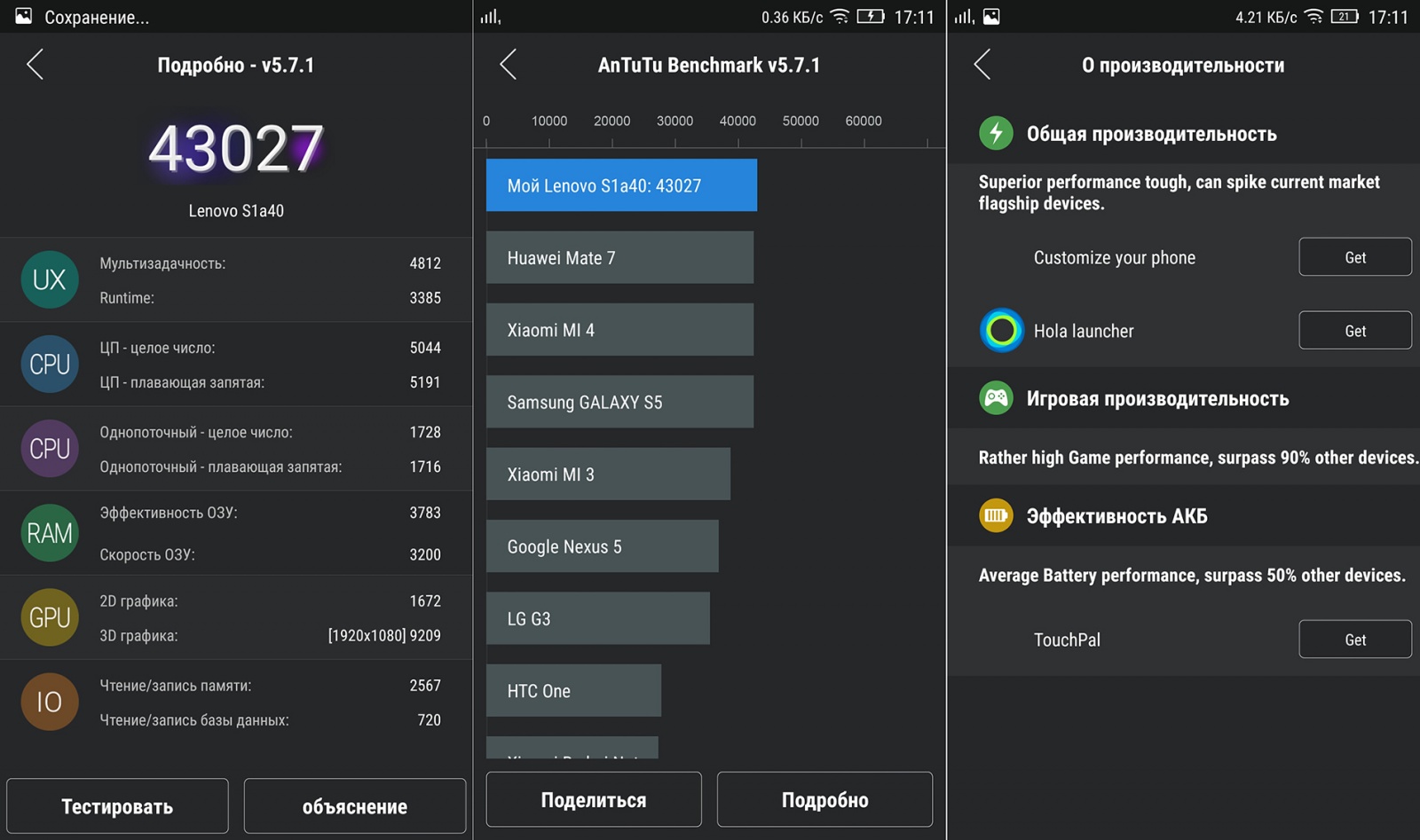Viewport: 1420px width, 840px height.
Task: Tap the Общая производительность heading
Action: 1152,134
